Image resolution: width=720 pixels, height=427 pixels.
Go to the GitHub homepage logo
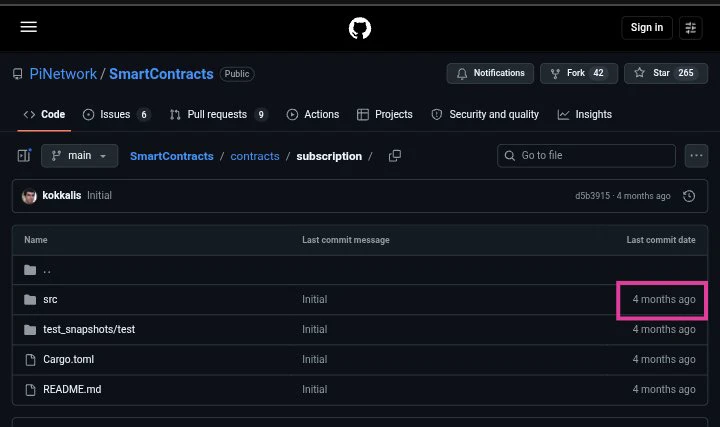[x=360, y=28]
